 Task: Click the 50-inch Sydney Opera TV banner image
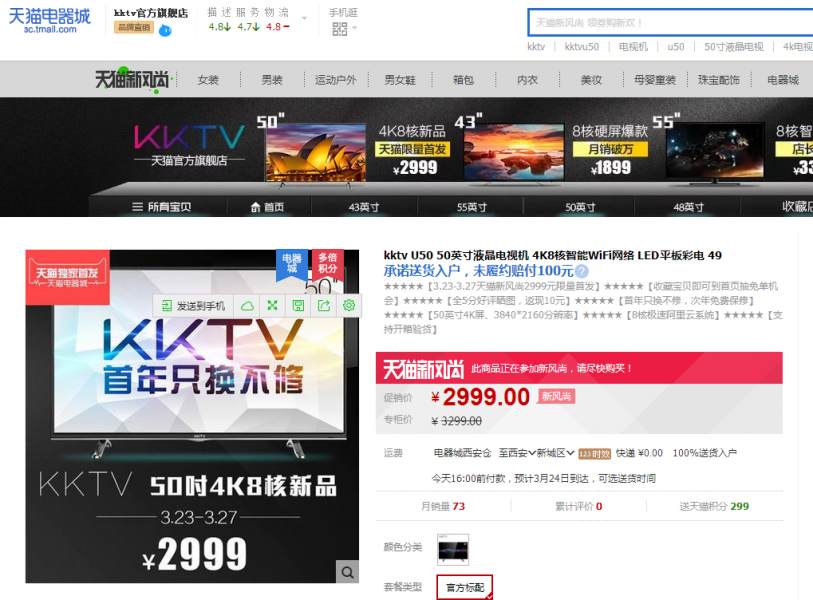click(315, 152)
